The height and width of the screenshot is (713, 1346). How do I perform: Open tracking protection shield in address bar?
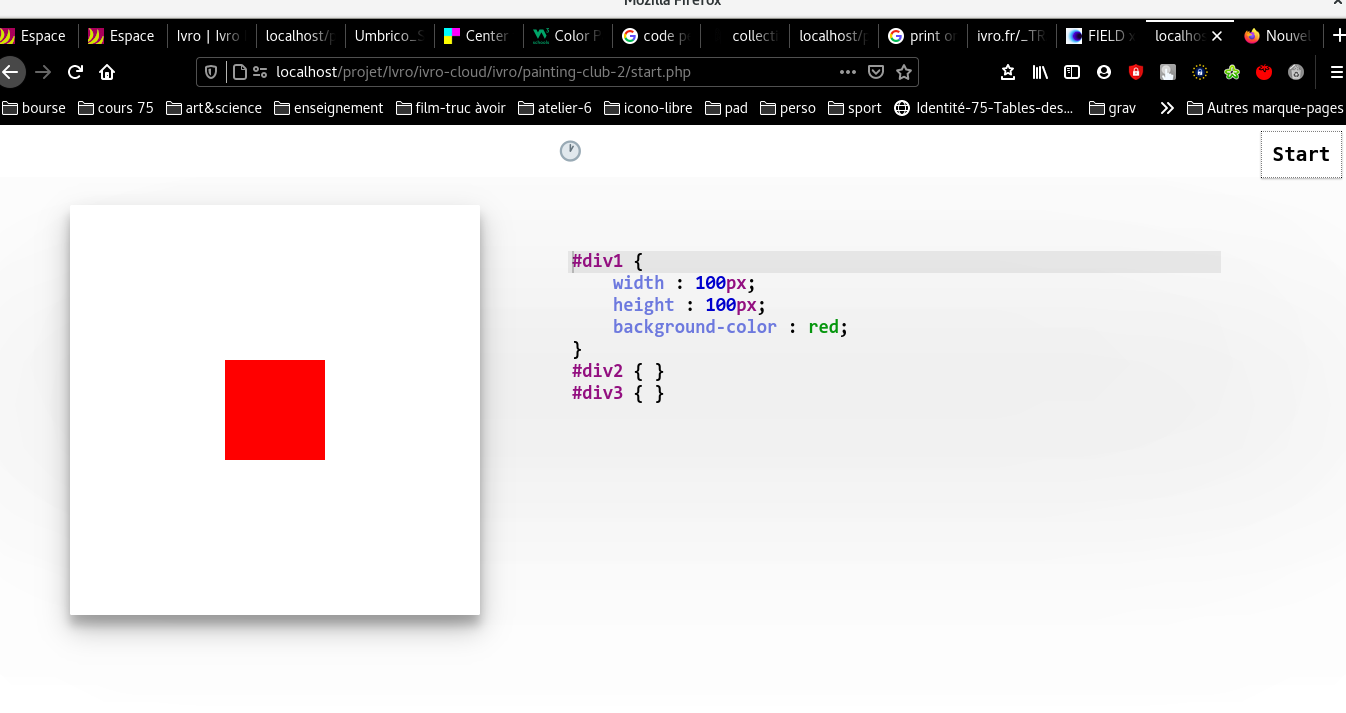[x=211, y=72]
